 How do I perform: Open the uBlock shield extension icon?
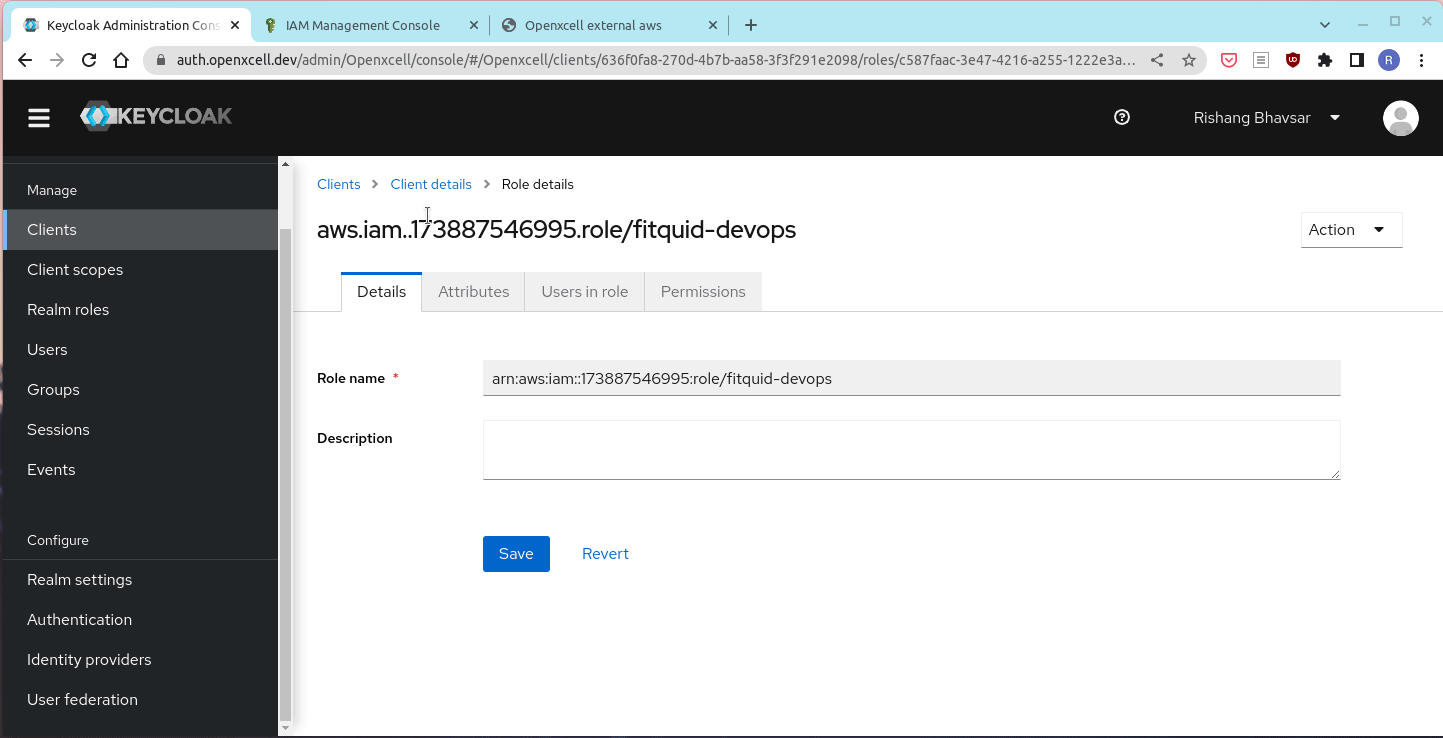[x=1293, y=60]
